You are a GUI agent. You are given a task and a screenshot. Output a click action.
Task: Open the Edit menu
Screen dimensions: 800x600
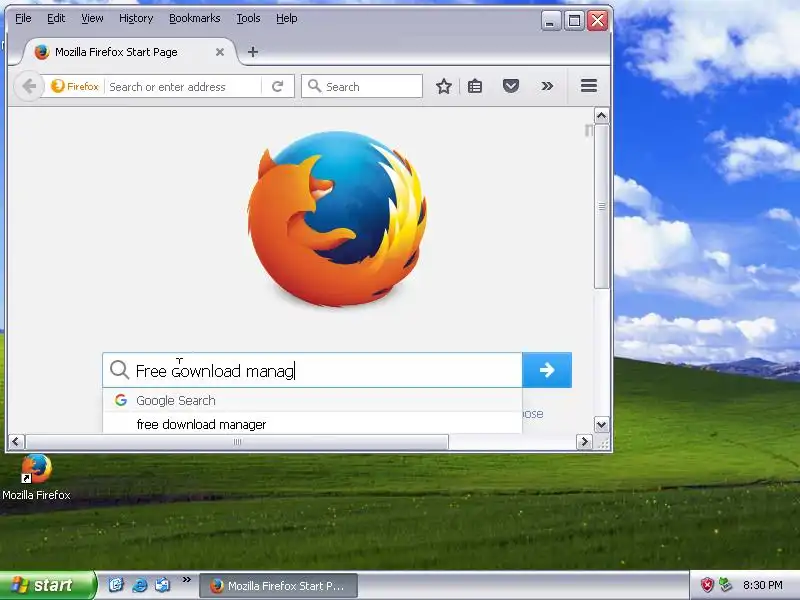(56, 18)
